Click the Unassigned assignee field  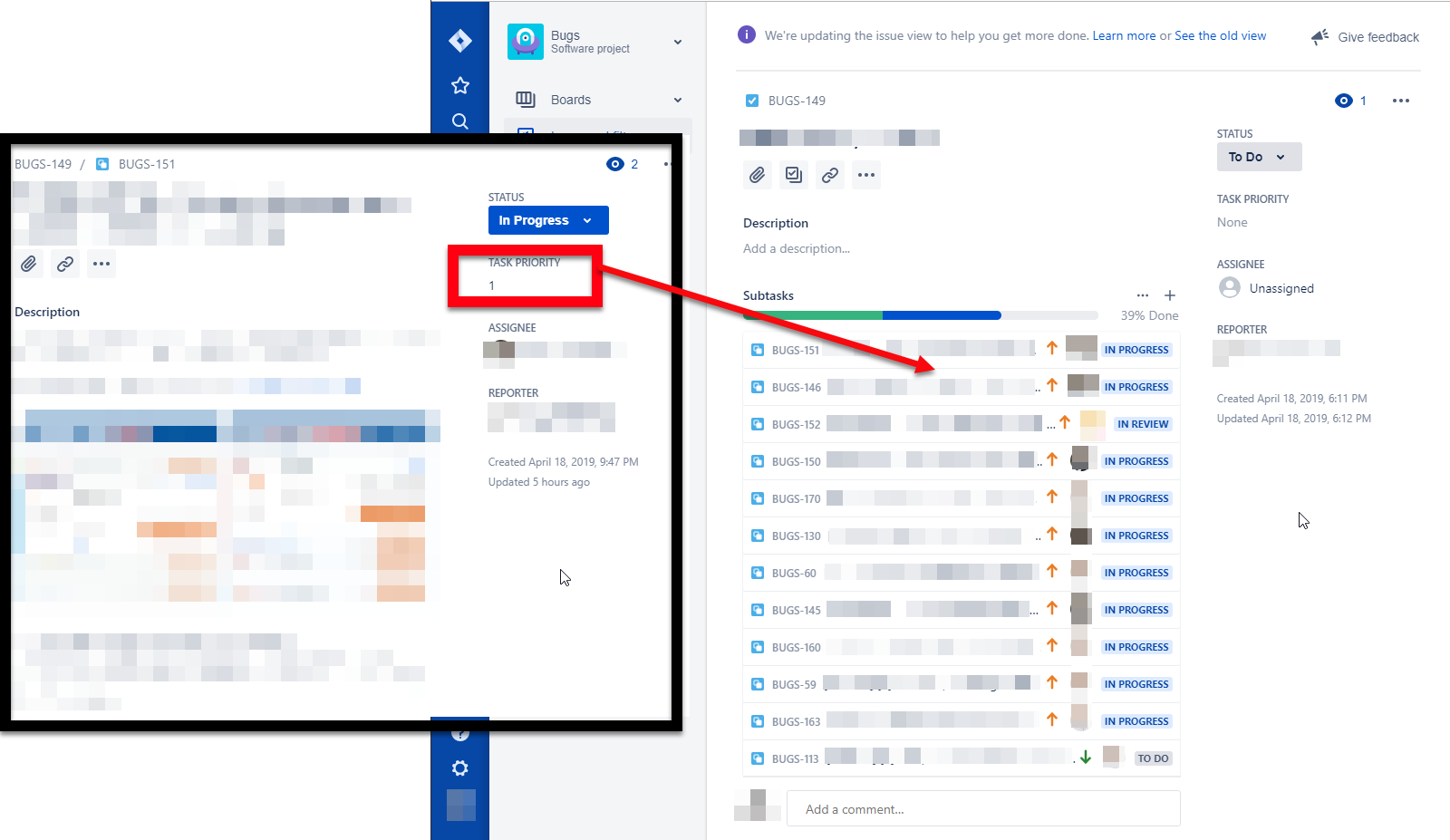1267,288
